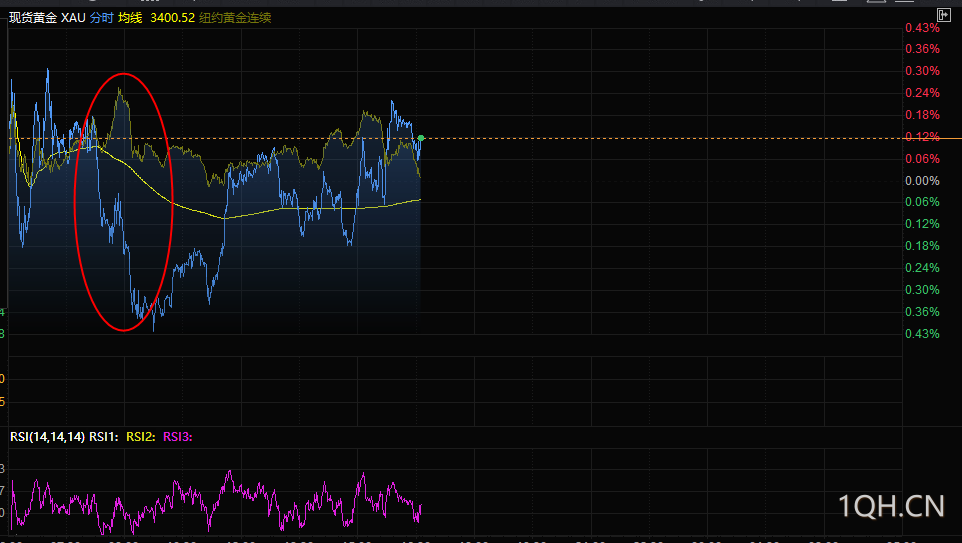
Task: Click the green 0.43% bottom axis label
Action: (x=922, y=334)
